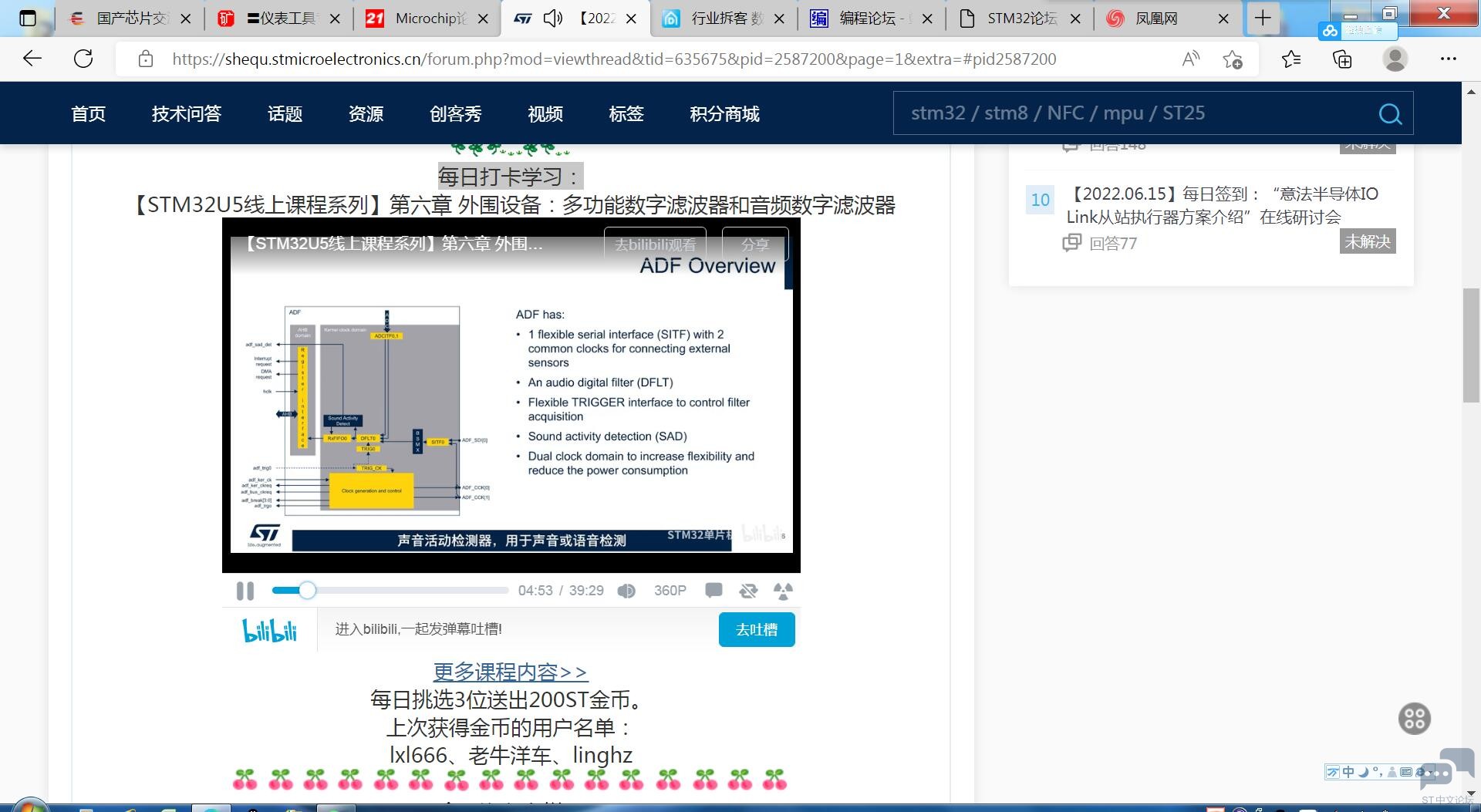1481x812 pixels.
Task: Open the floating four-dot quick menu button
Action: click(1415, 719)
